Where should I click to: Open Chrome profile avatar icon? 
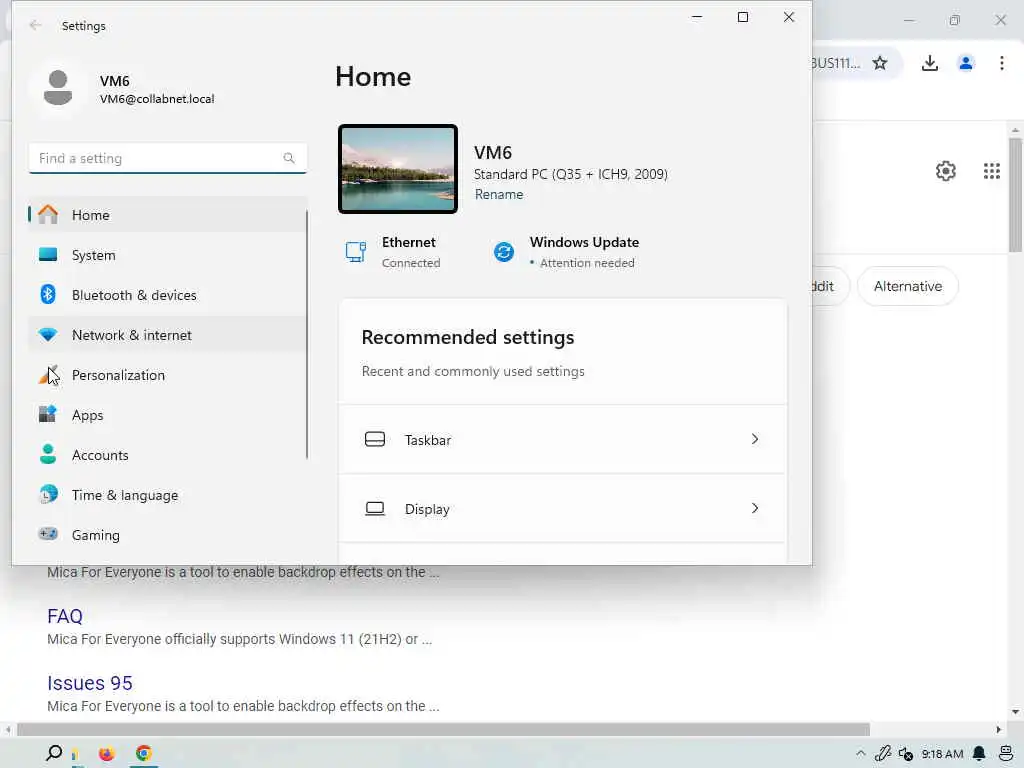point(965,63)
